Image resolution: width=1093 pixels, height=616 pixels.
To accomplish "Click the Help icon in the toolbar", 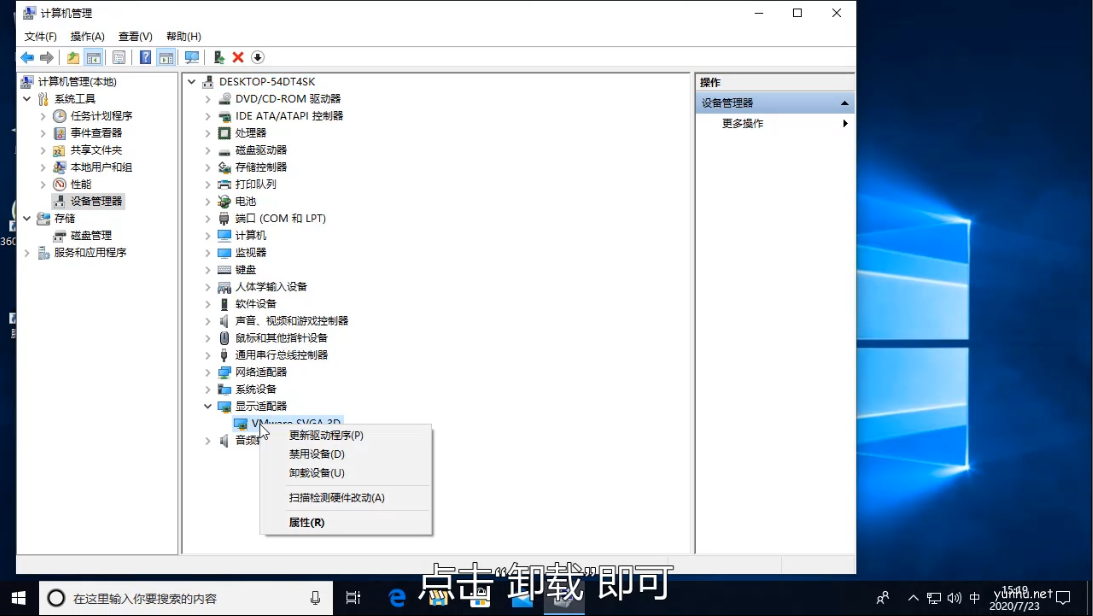I will click(x=144, y=57).
